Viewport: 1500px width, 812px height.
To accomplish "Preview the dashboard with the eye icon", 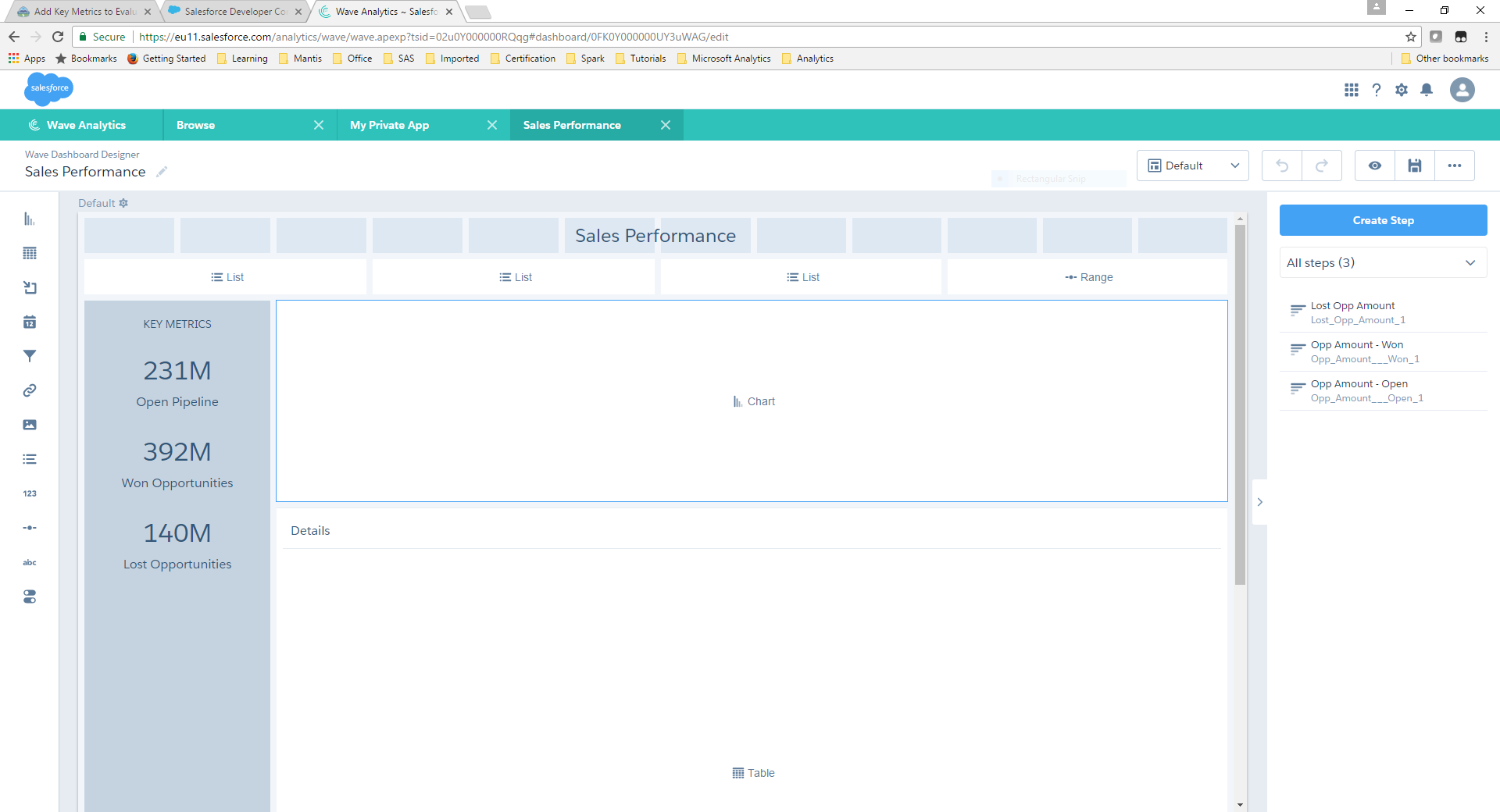I will point(1375,166).
